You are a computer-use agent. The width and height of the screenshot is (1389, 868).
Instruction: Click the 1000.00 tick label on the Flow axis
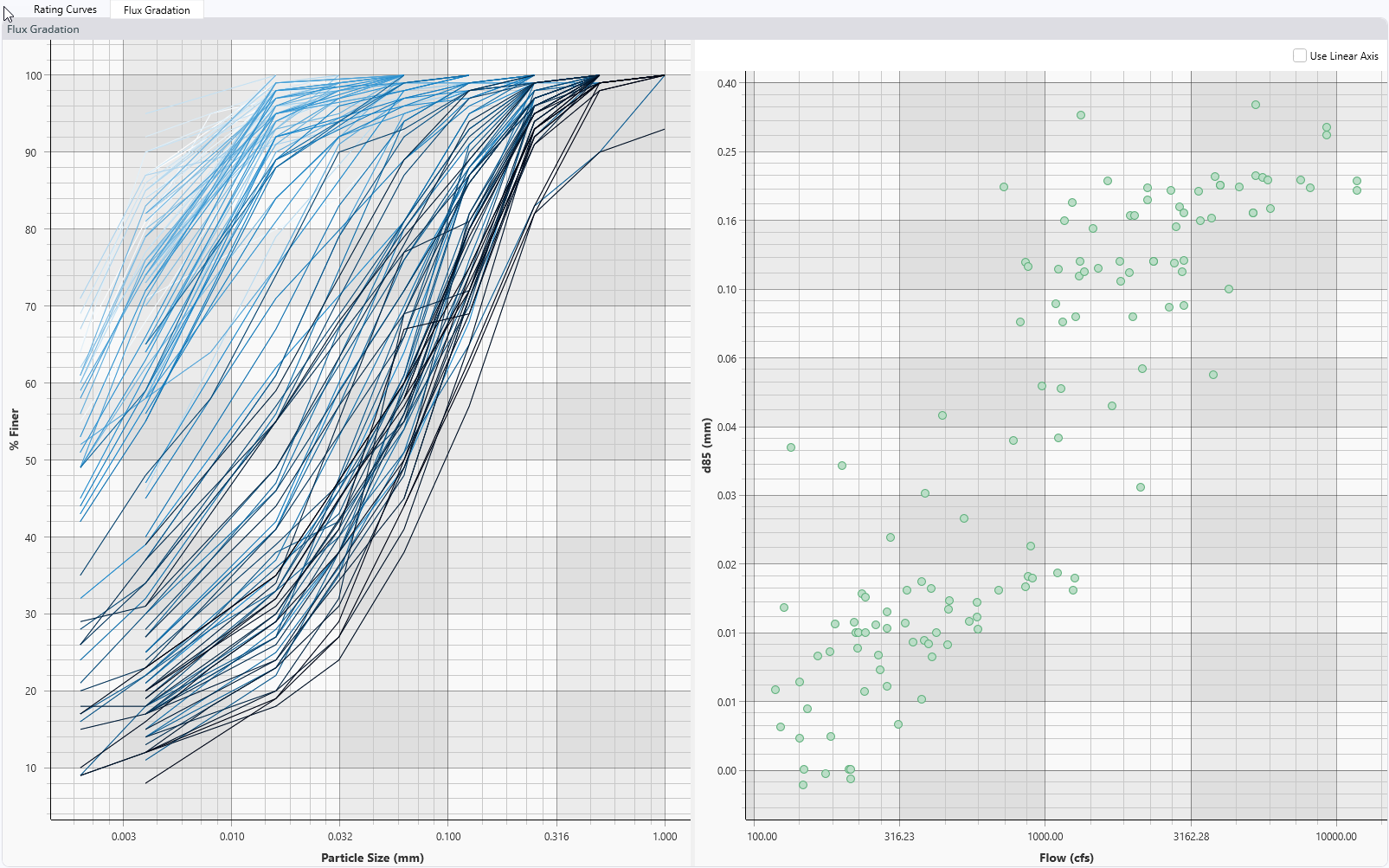pos(1045,837)
